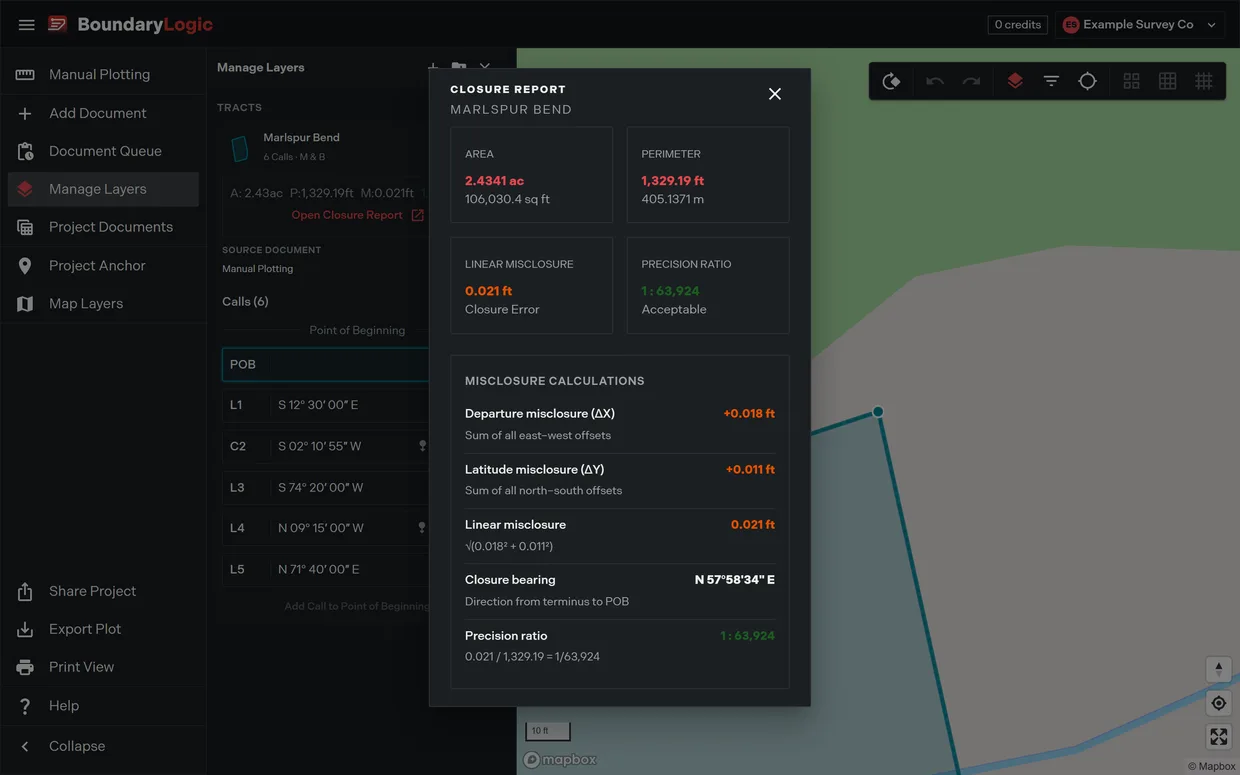Viewport: 1240px width, 775px height.
Task: Click the filter lines icon in map toolbar
Action: [x=1051, y=81]
